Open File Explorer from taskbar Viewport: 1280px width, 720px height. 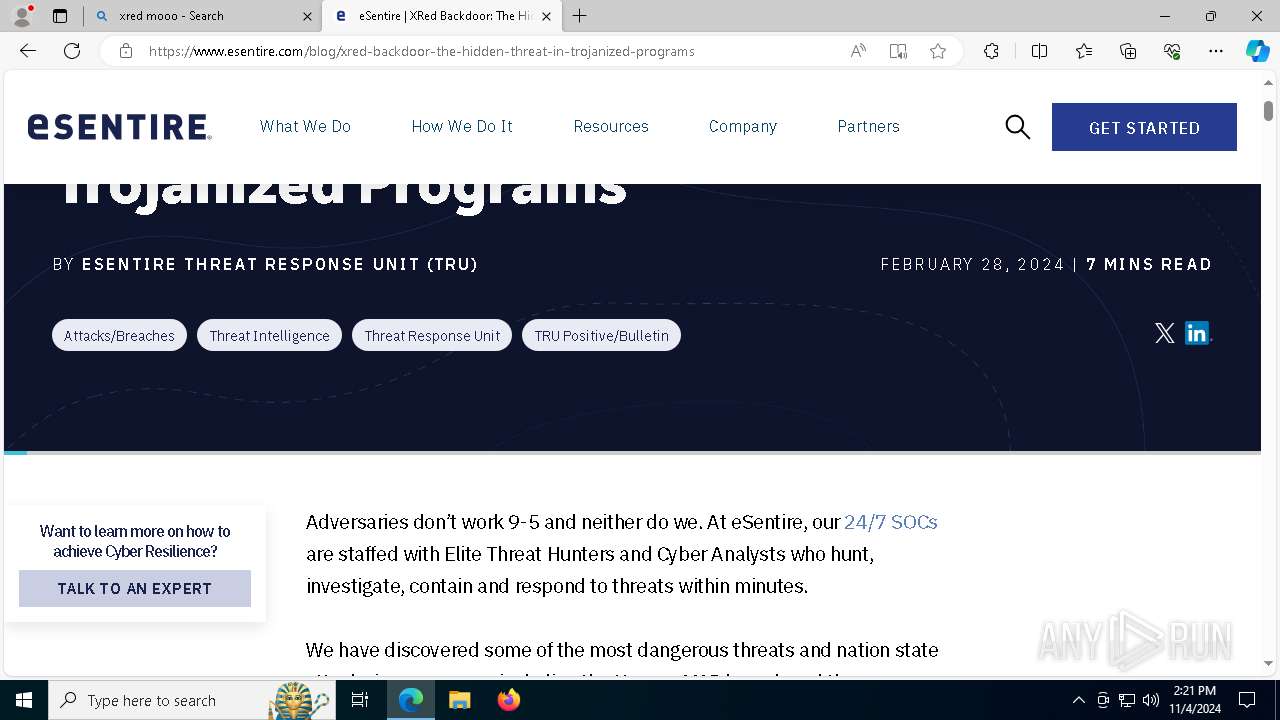(x=459, y=700)
